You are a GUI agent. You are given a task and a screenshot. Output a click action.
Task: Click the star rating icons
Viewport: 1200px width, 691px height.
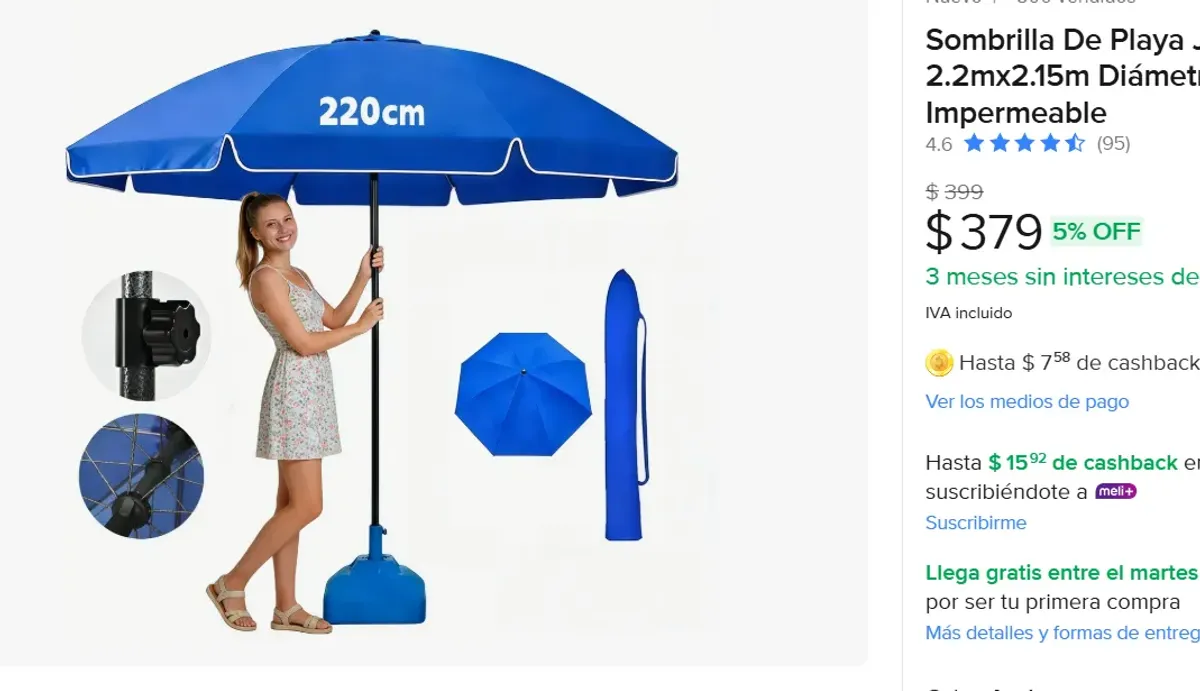click(x=1024, y=143)
